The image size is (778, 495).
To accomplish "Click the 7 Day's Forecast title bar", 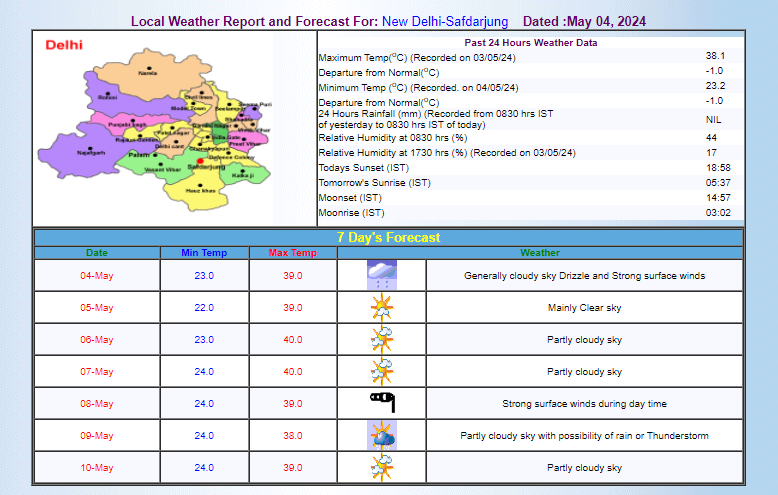I will 388,237.
